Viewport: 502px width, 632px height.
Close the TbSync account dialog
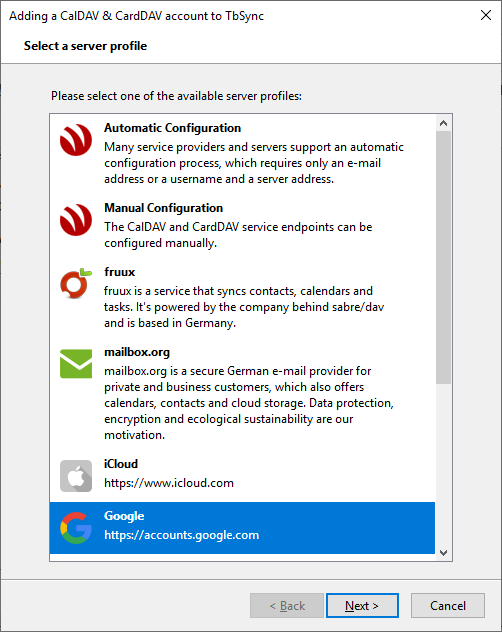486,15
